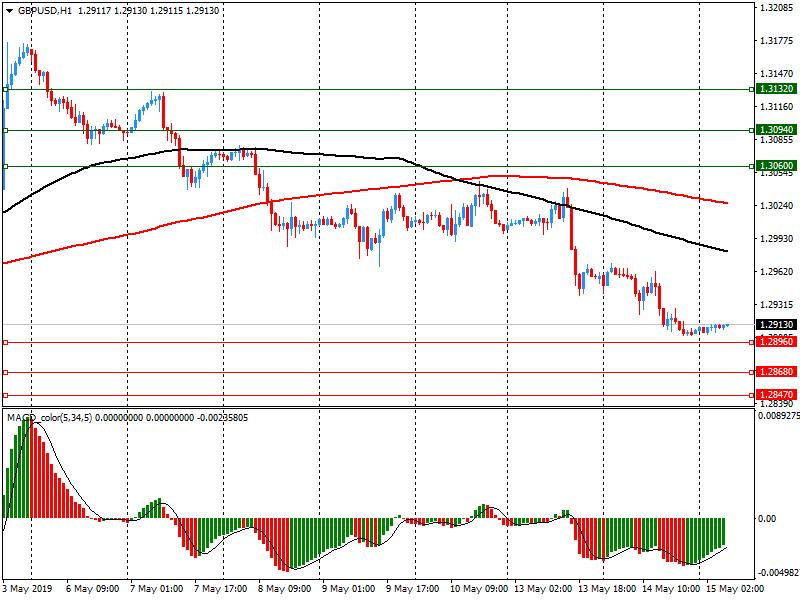The height and width of the screenshot is (600, 800).
Task: Click the right handle of 1.28960 line
Action: pyautogui.click(x=752, y=342)
